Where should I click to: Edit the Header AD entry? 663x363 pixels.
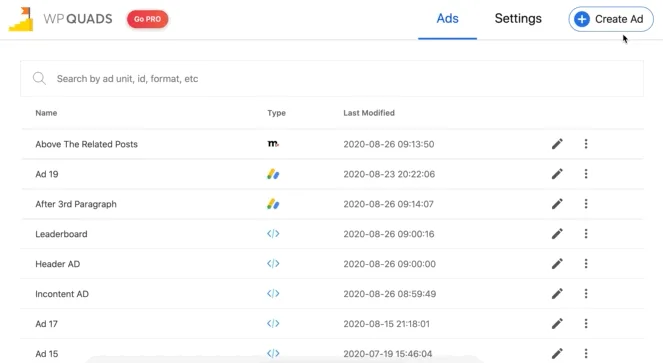(557, 264)
